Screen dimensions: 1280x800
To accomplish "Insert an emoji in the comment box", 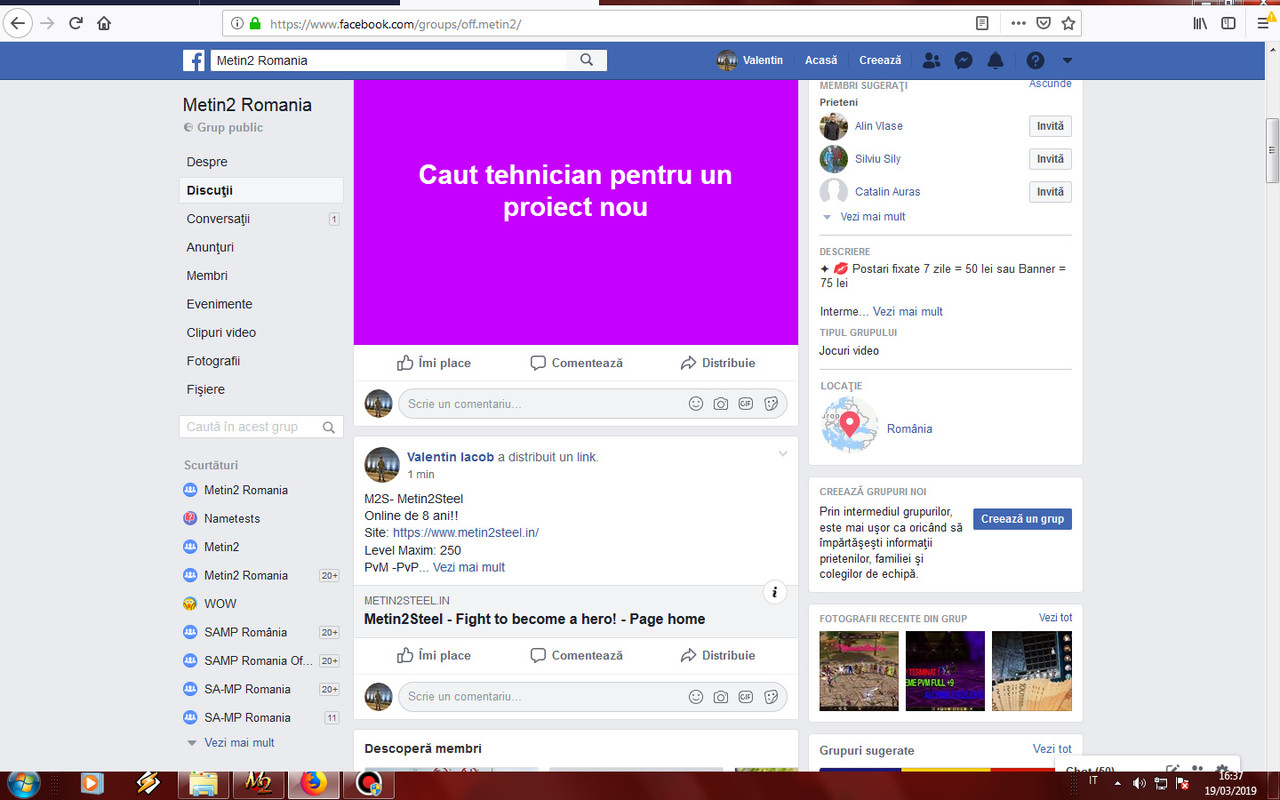I will pos(696,403).
